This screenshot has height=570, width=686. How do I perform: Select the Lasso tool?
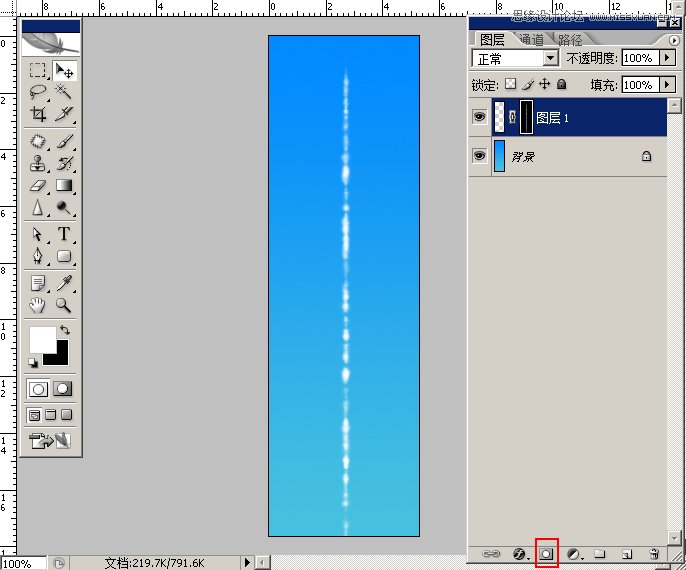pos(38,91)
